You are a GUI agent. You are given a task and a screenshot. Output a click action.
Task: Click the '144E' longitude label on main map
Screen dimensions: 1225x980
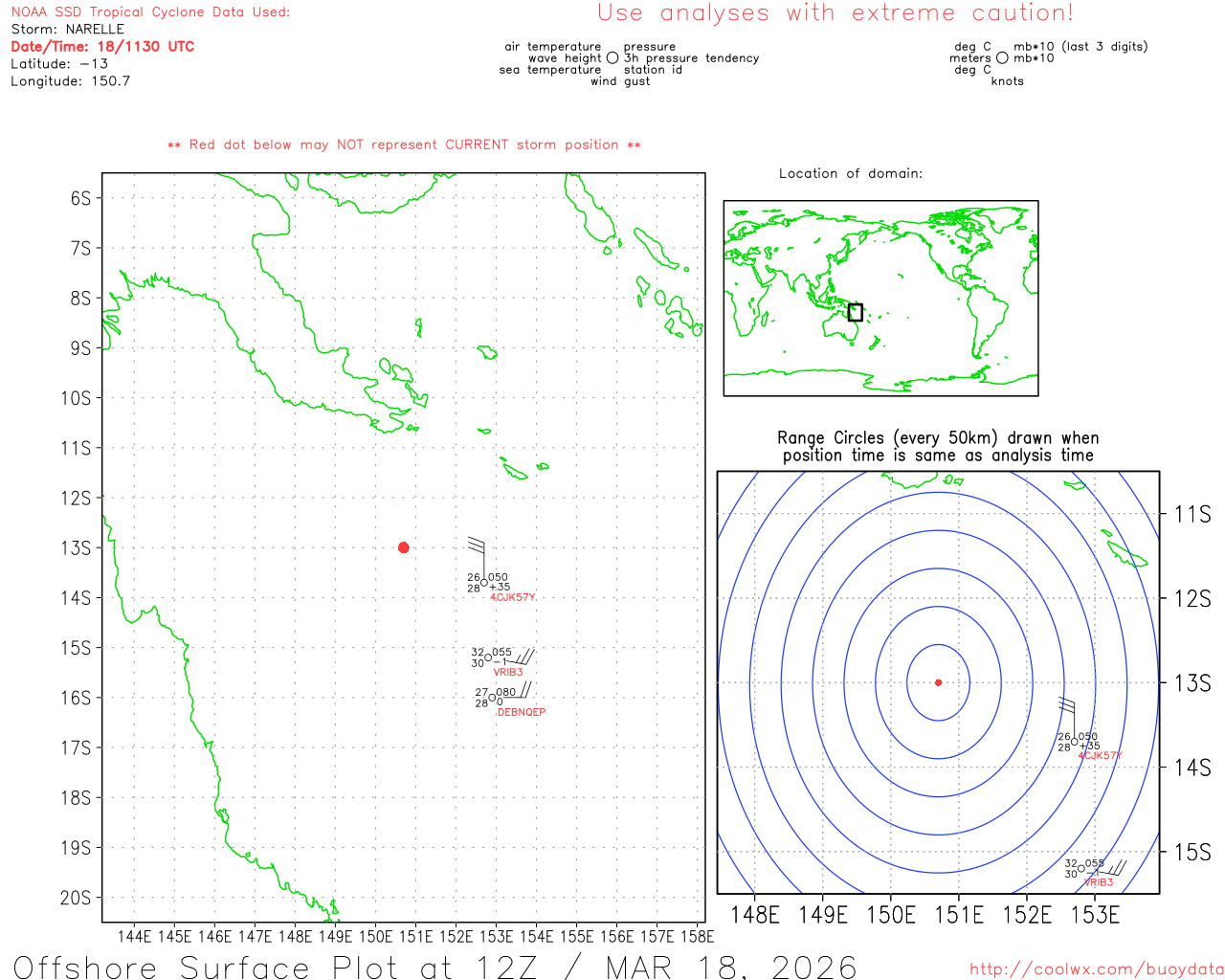click(x=134, y=936)
